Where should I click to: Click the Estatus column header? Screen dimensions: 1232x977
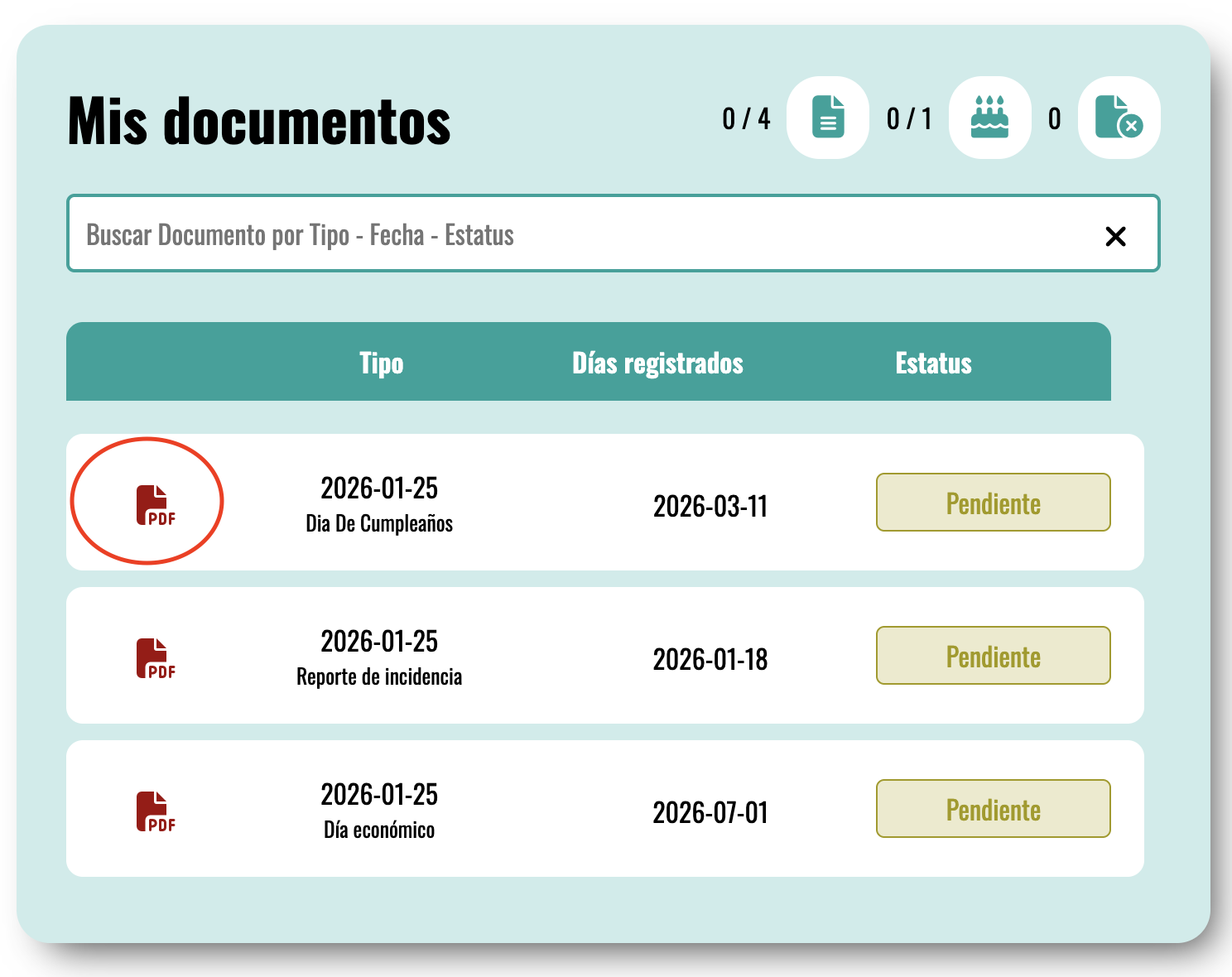pos(933,363)
